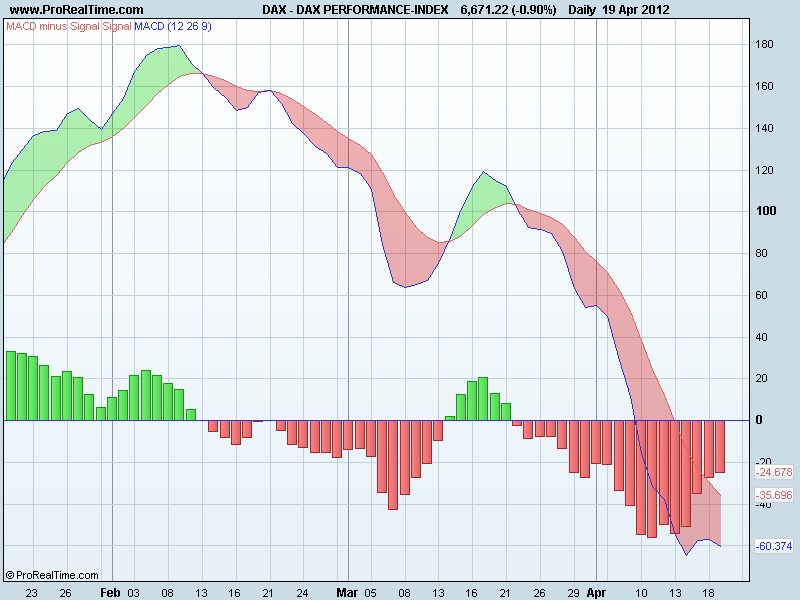Click the © ProRealTime.com copyright label
Screen dimensions: 800x600
[52, 575]
